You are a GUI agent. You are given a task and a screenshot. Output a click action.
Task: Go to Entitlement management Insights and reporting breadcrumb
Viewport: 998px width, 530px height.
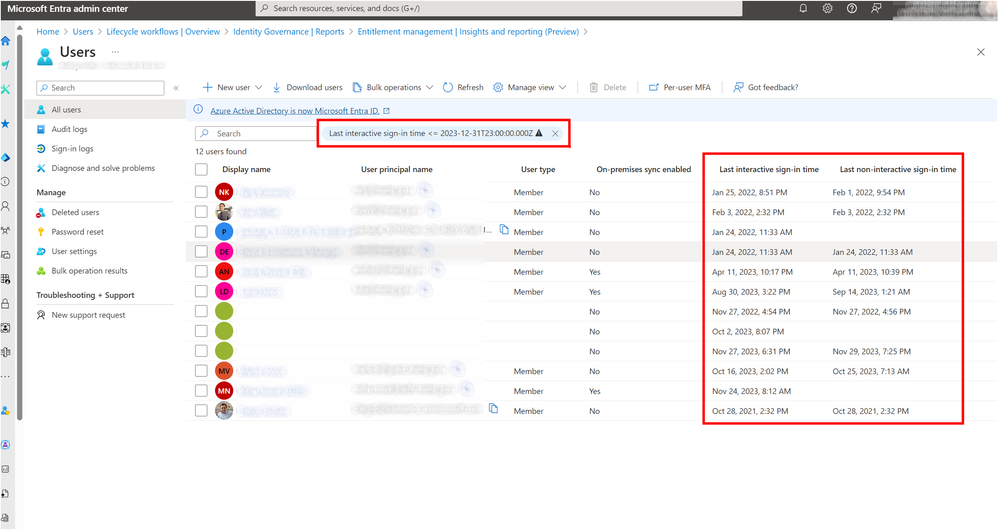468,31
